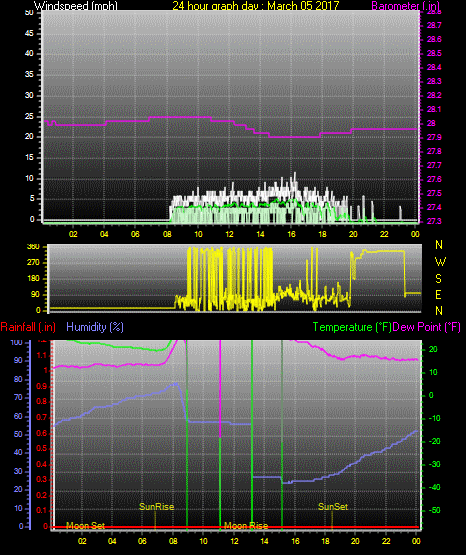Screen dimensions: 466x555
Task: Click the 28.5 barometer axis value
Action: pyautogui.click(x=434, y=53)
